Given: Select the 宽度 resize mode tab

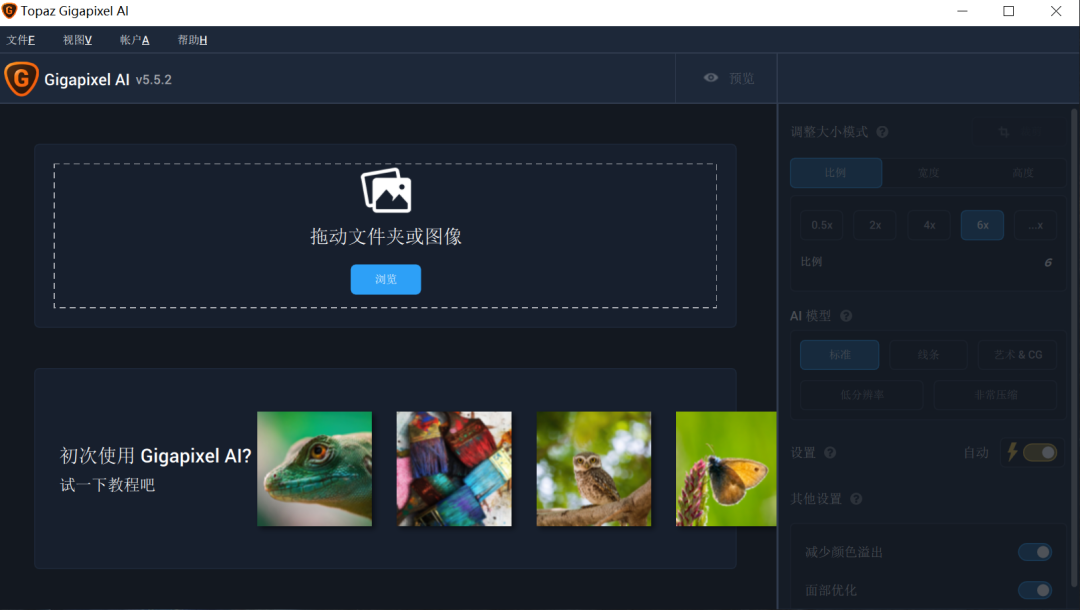Looking at the screenshot, I should (928, 173).
